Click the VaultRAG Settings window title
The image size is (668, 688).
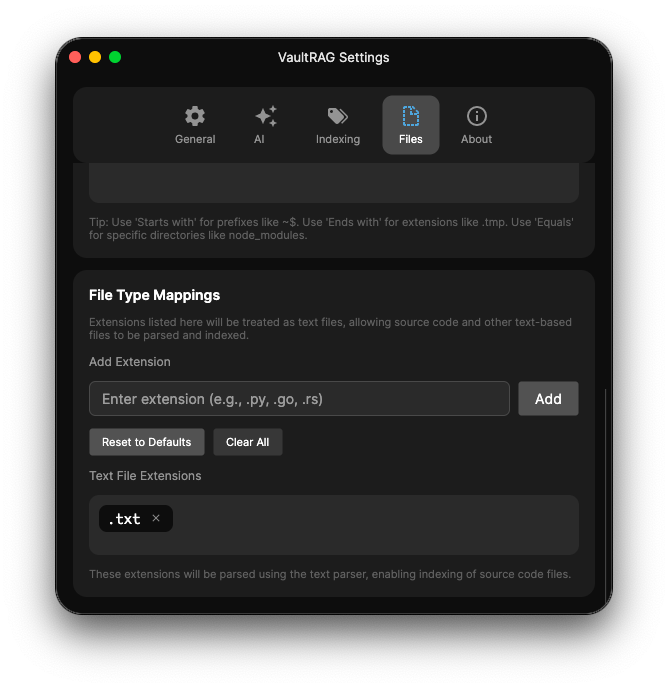(x=334, y=57)
